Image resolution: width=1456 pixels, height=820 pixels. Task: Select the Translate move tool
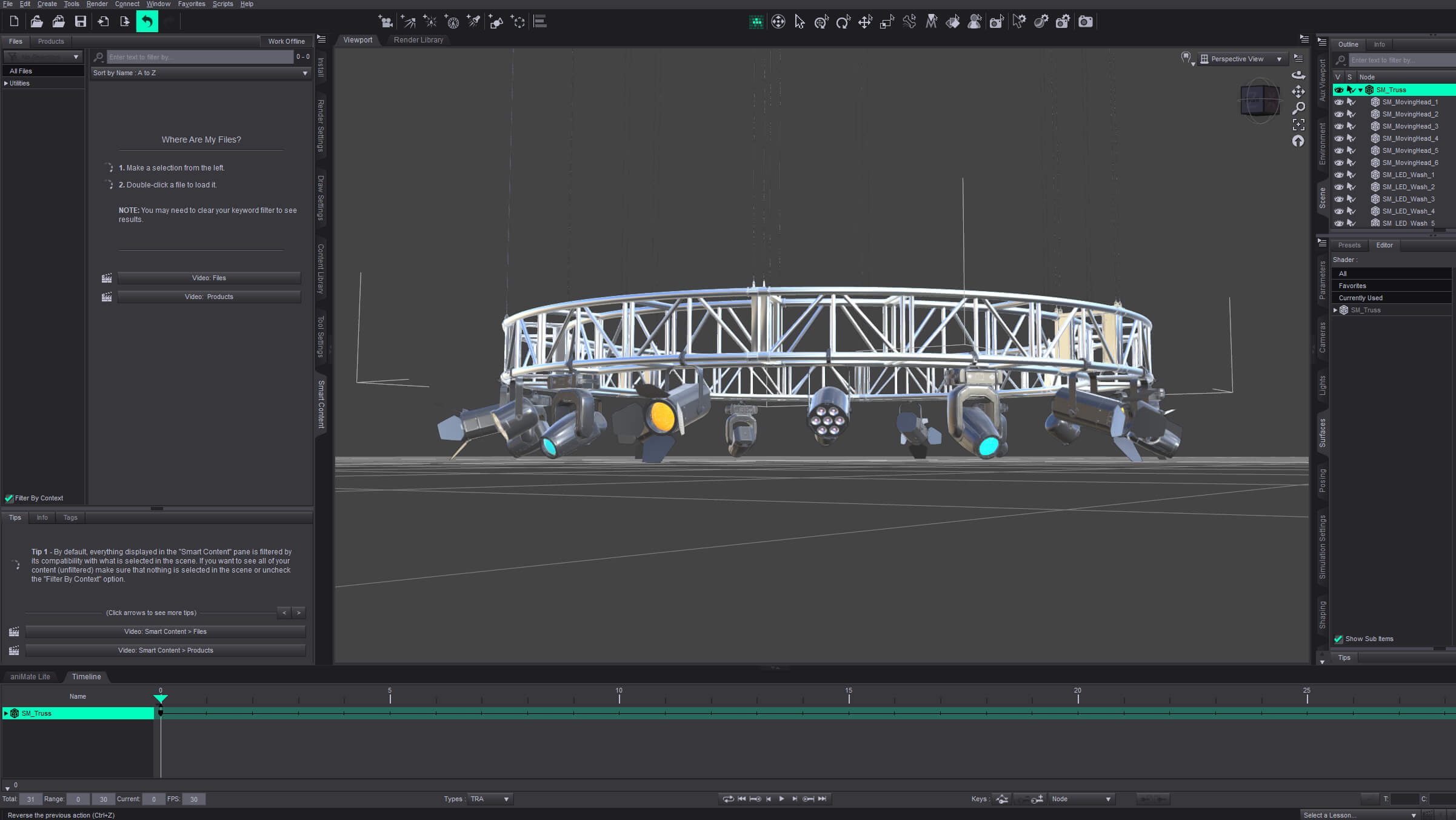[865, 22]
